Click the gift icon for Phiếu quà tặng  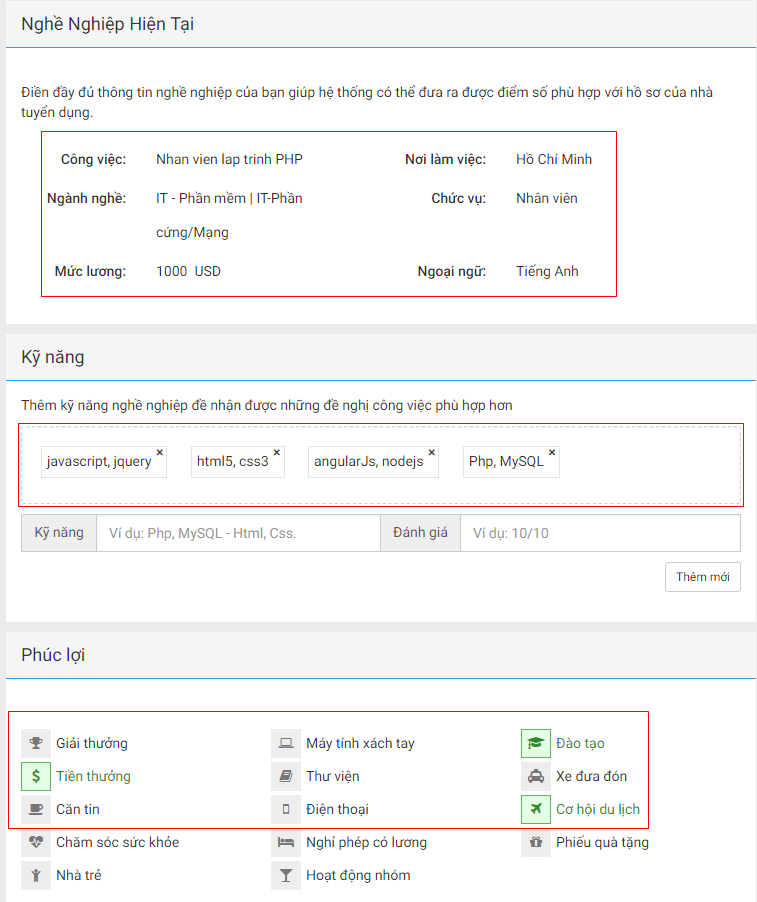coord(536,842)
